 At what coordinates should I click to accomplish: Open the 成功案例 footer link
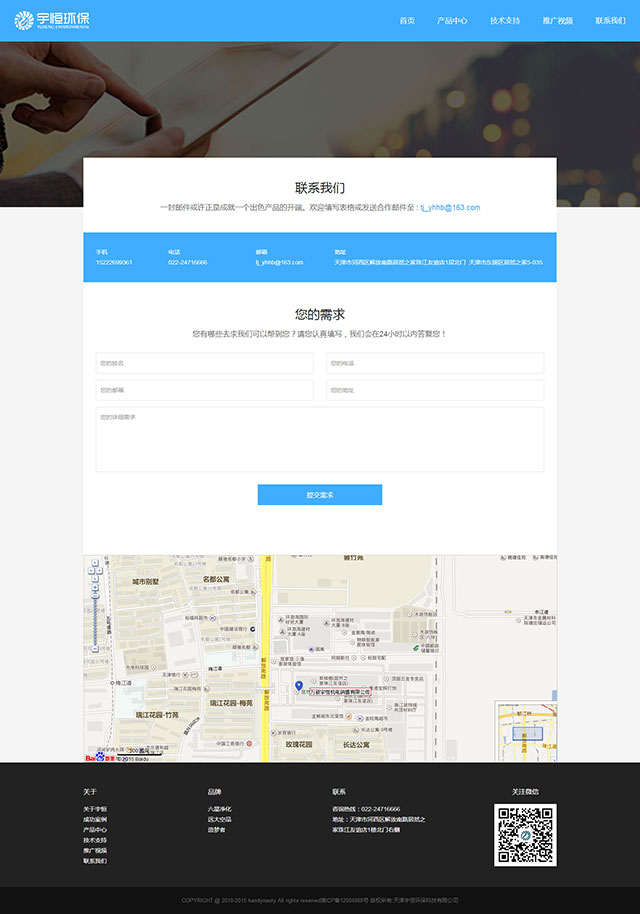point(95,819)
